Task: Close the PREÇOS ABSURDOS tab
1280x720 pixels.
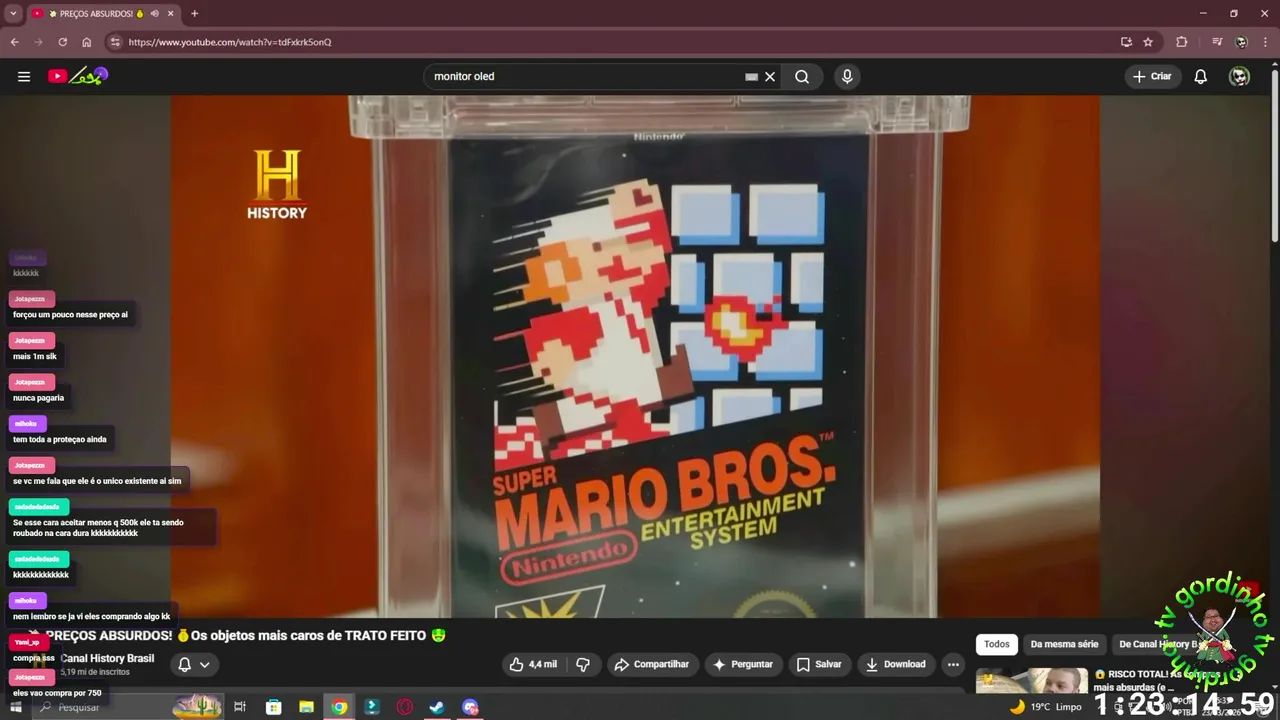Action: [x=170, y=14]
